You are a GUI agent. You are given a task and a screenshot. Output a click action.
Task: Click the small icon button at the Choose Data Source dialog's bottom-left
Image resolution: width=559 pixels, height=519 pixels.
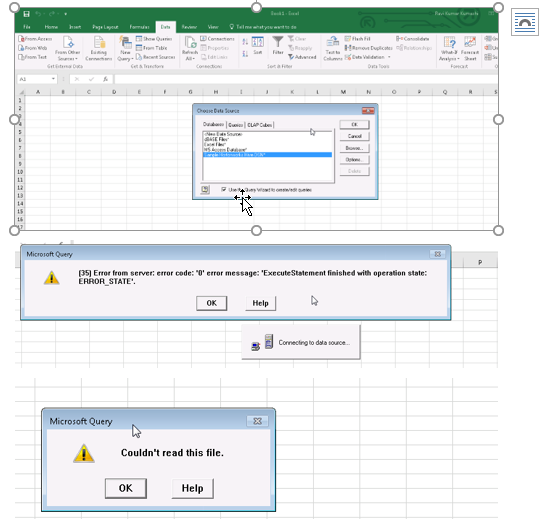[205, 190]
